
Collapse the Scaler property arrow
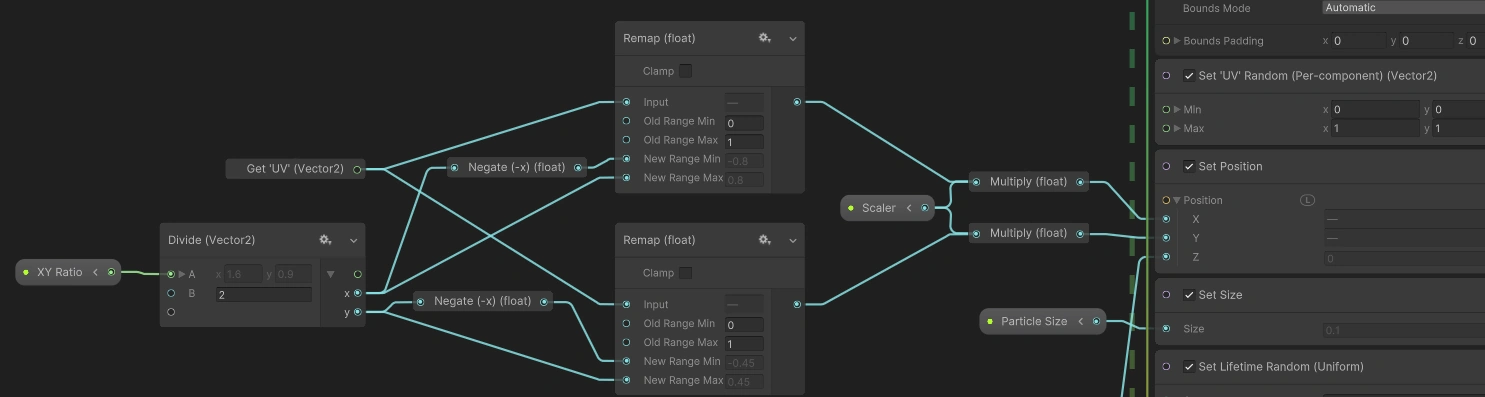[x=909, y=208]
